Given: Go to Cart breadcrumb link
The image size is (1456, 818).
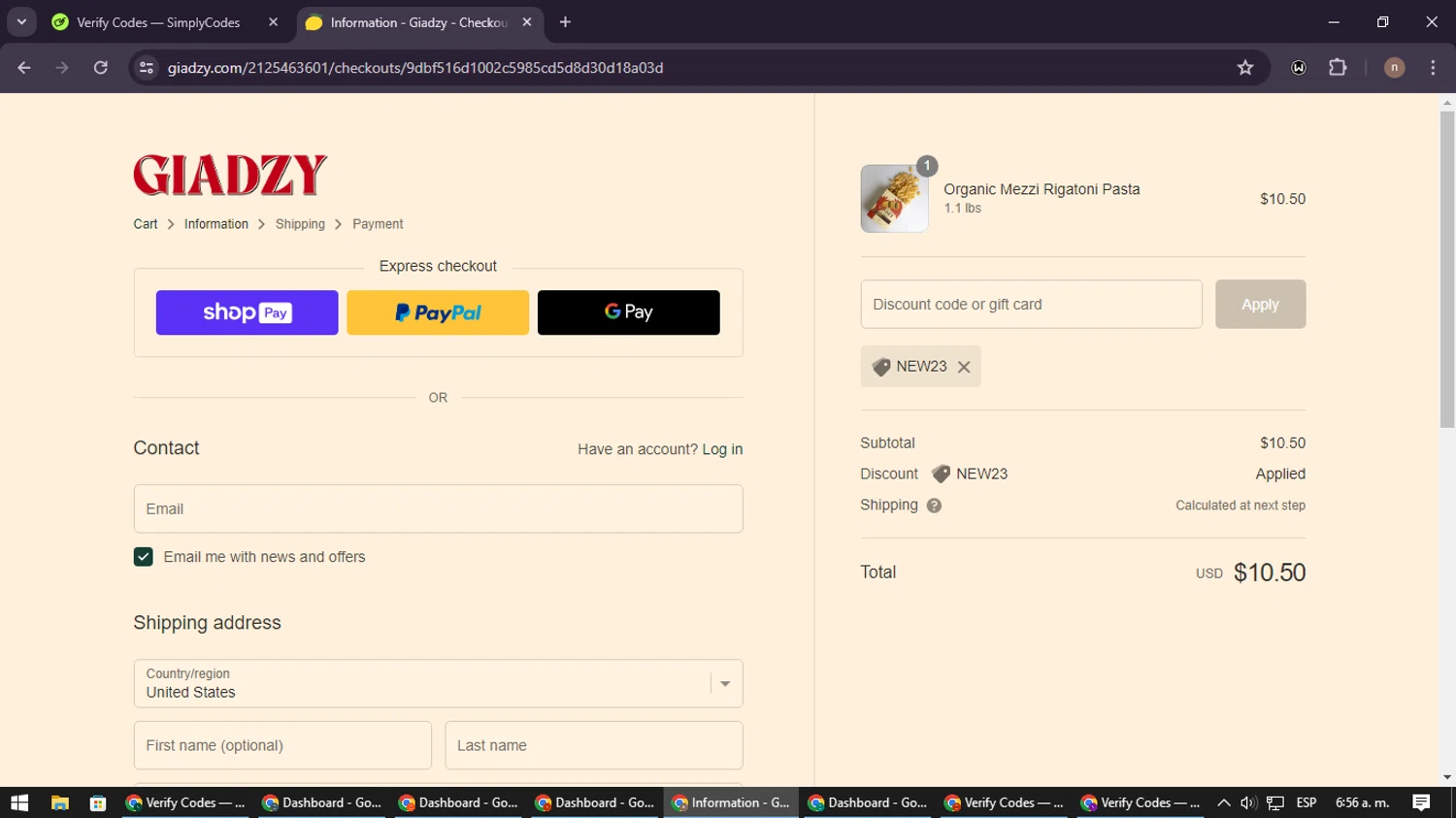Looking at the screenshot, I should click(x=146, y=224).
